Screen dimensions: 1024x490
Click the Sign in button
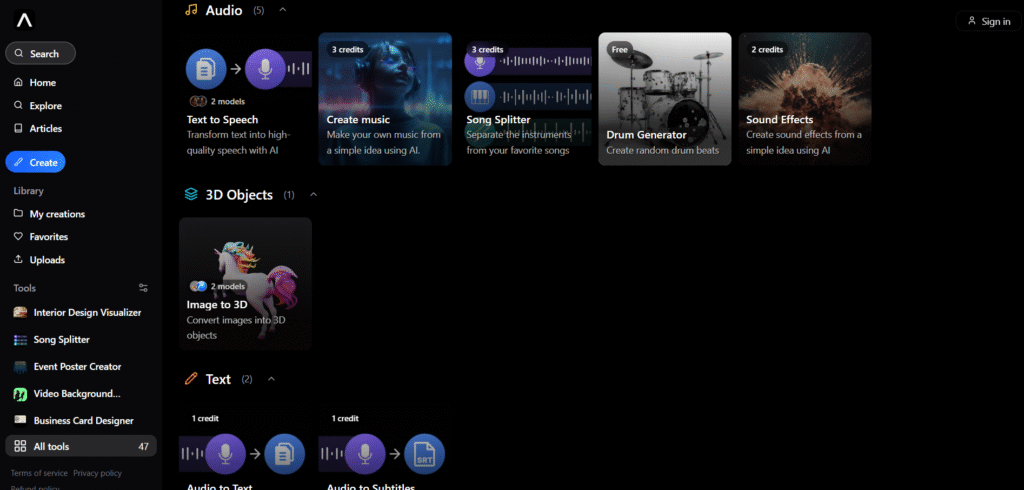989,21
